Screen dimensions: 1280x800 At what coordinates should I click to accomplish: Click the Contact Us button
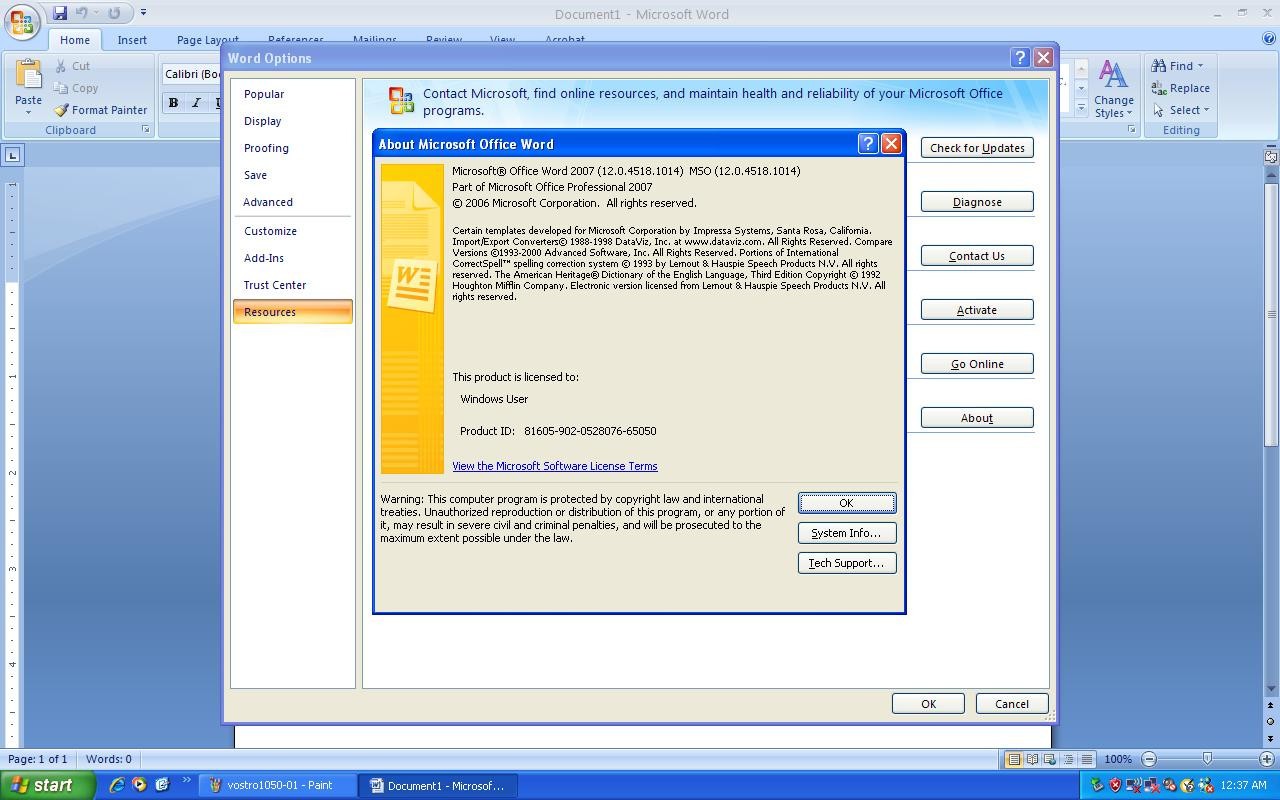click(977, 256)
